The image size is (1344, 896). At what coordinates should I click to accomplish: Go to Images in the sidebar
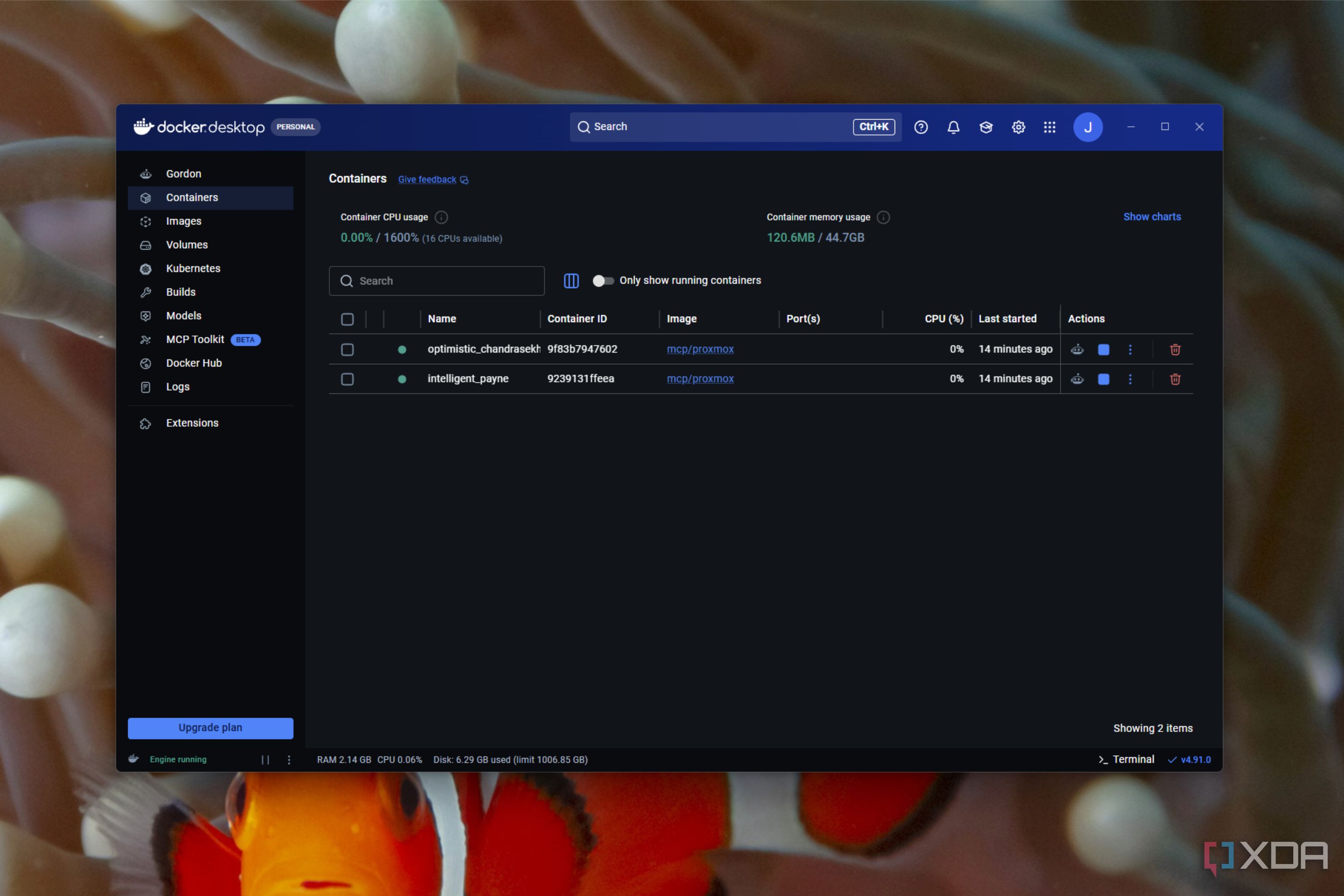(210, 221)
